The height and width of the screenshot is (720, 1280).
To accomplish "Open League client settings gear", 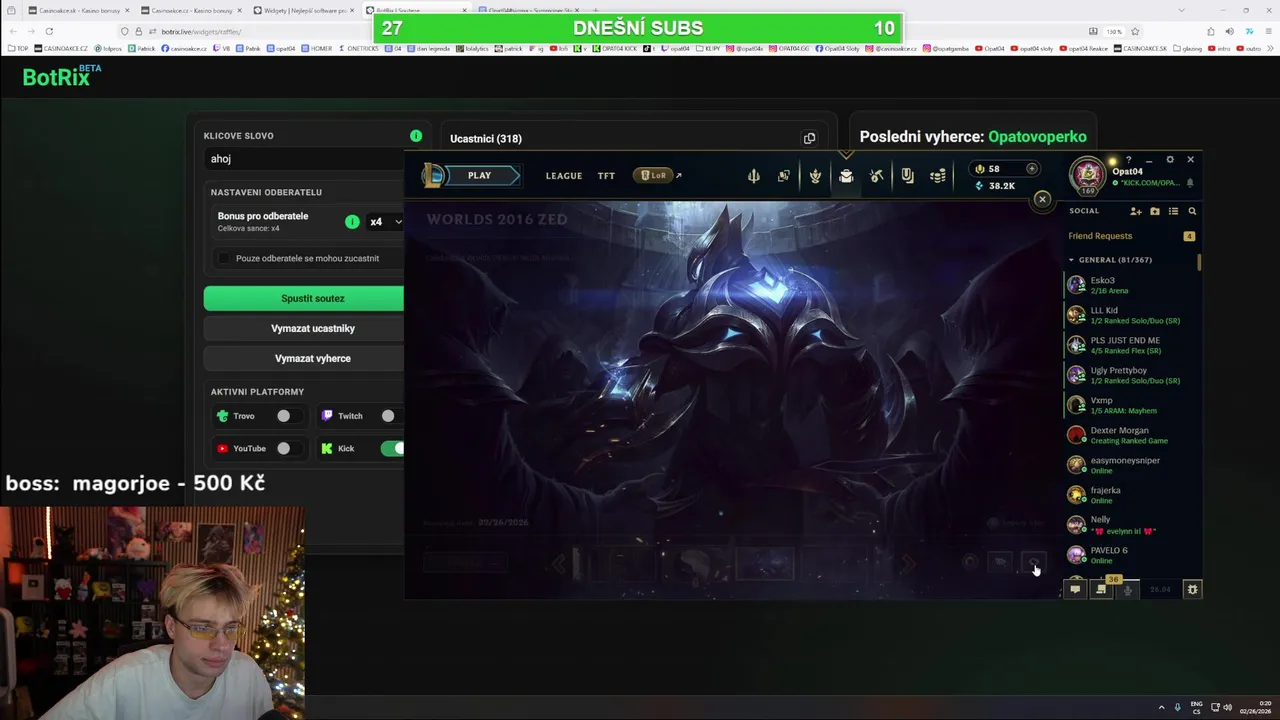I will (x=1170, y=160).
